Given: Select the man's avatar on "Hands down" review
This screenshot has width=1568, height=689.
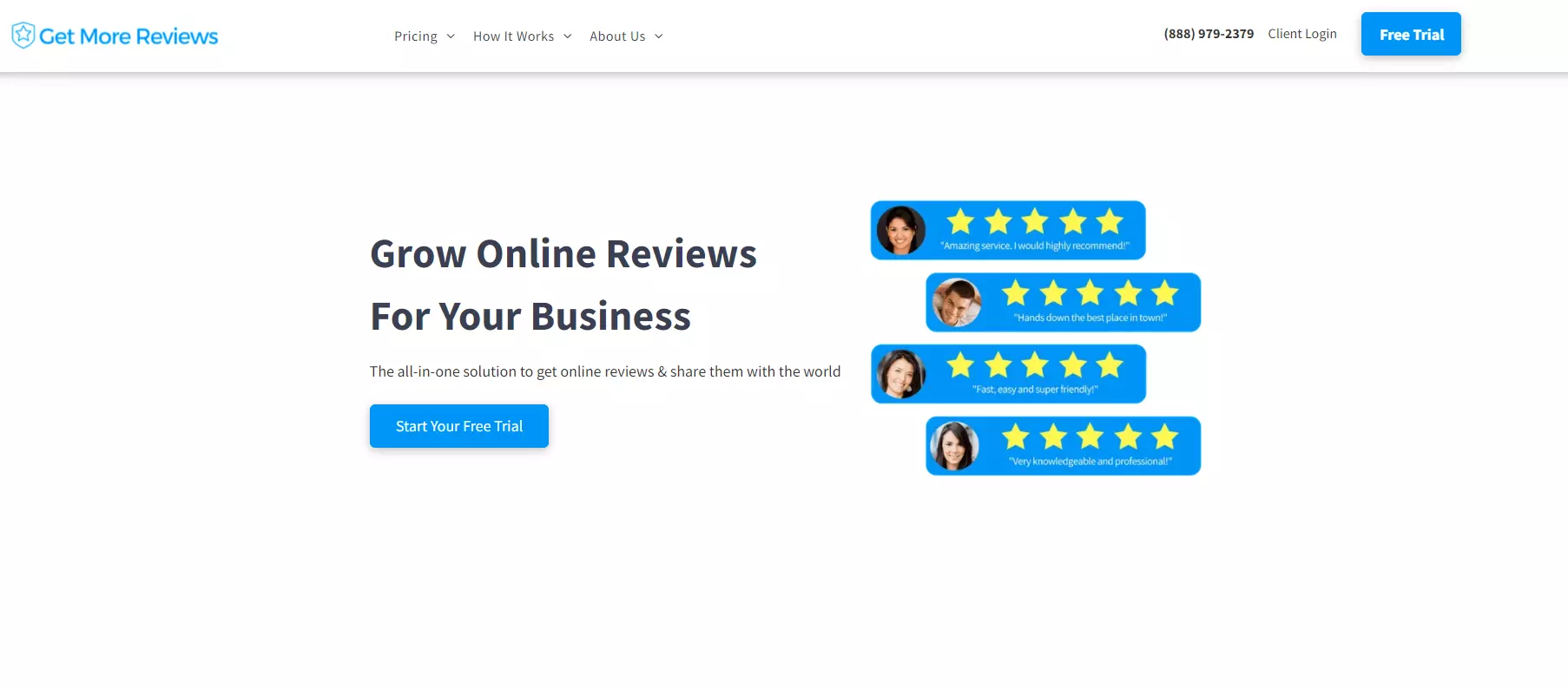Looking at the screenshot, I should 956,302.
